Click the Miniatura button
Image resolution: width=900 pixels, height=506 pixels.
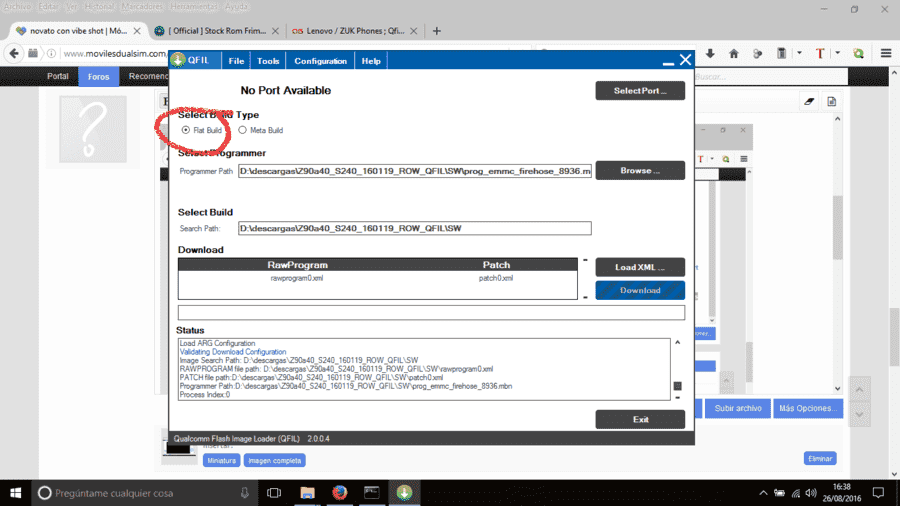point(221,461)
